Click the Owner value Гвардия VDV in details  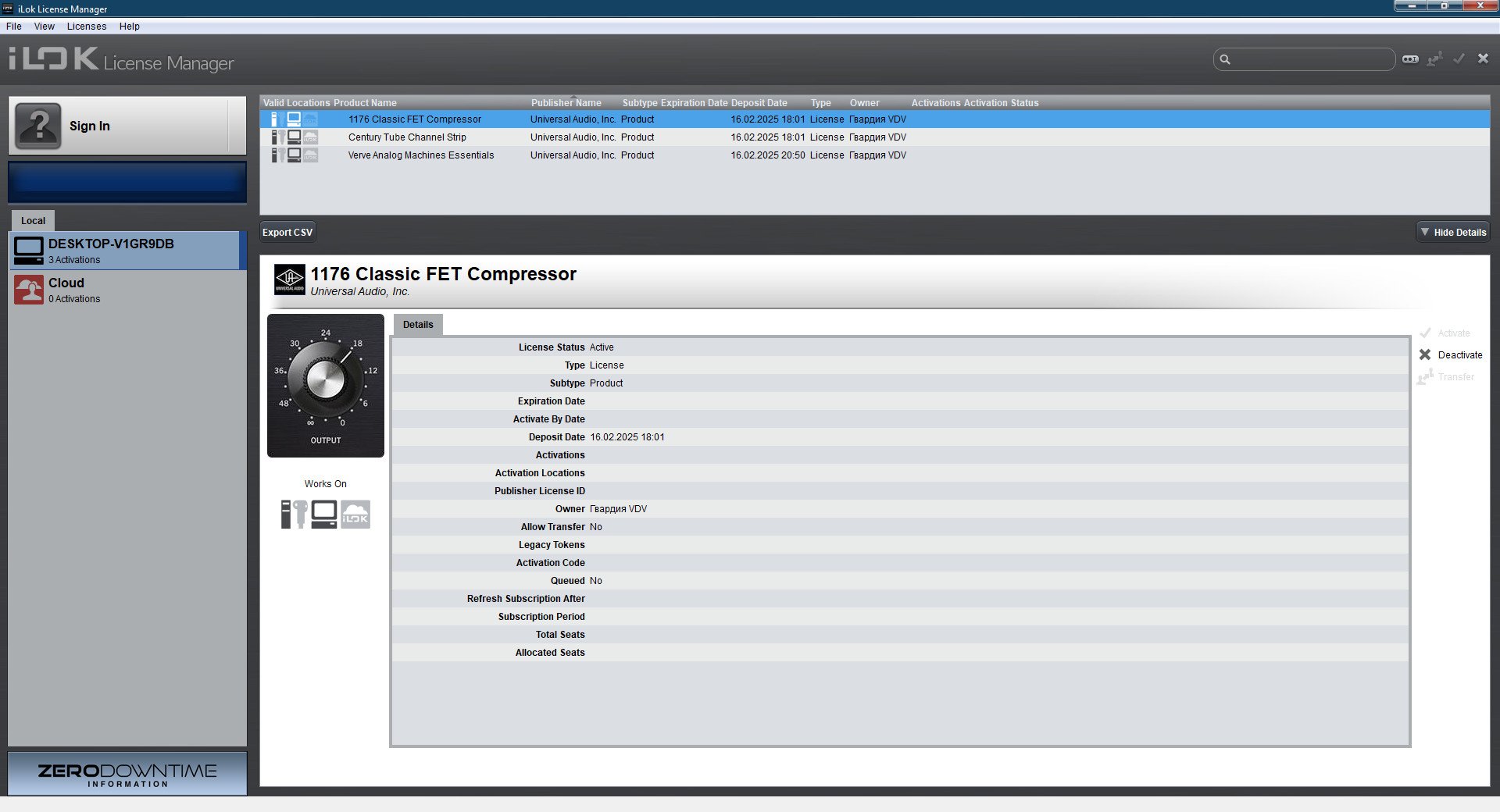pos(618,509)
